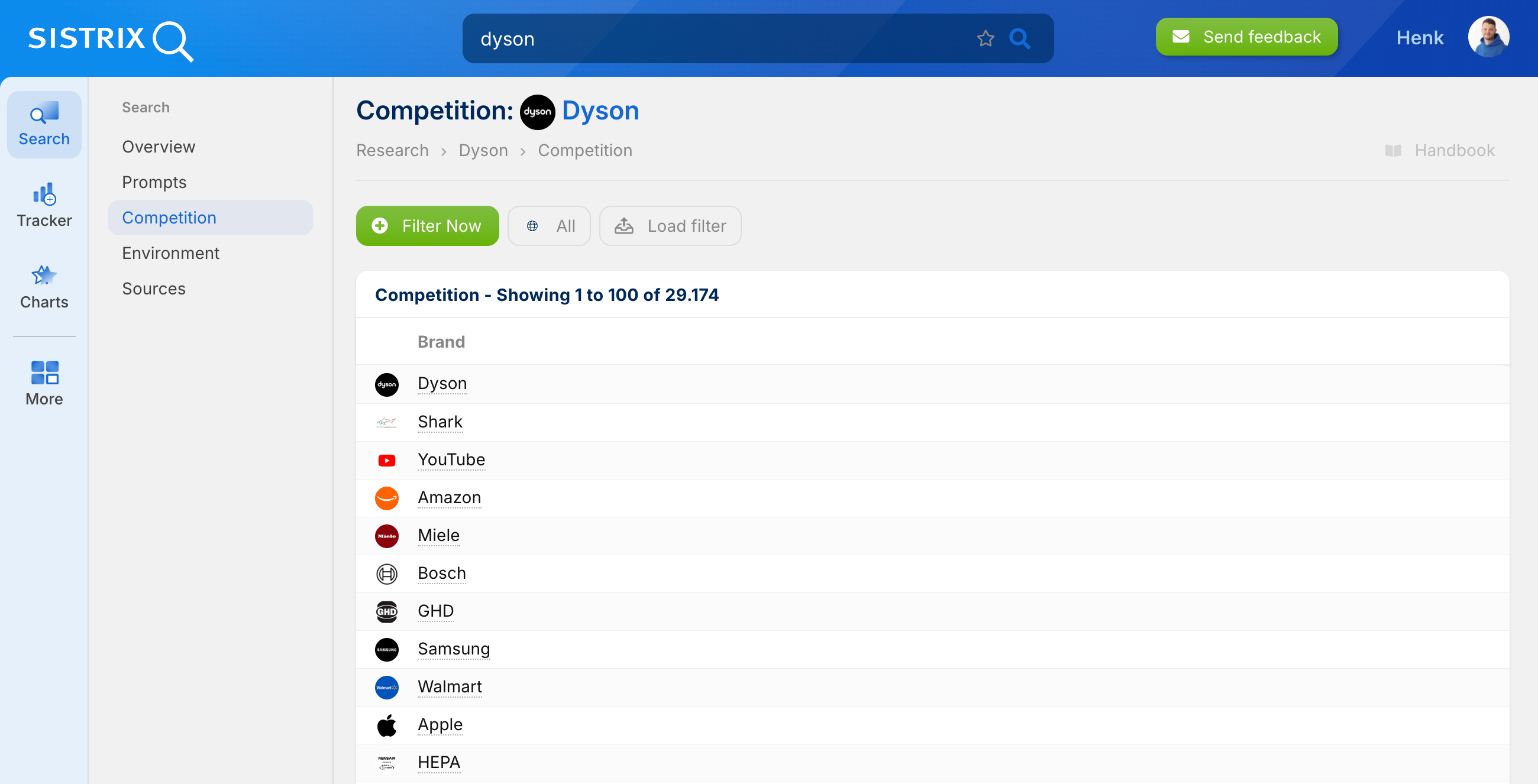Select the Sources menu item
This screenshot has width=1538, height=784.
[153, 289]
